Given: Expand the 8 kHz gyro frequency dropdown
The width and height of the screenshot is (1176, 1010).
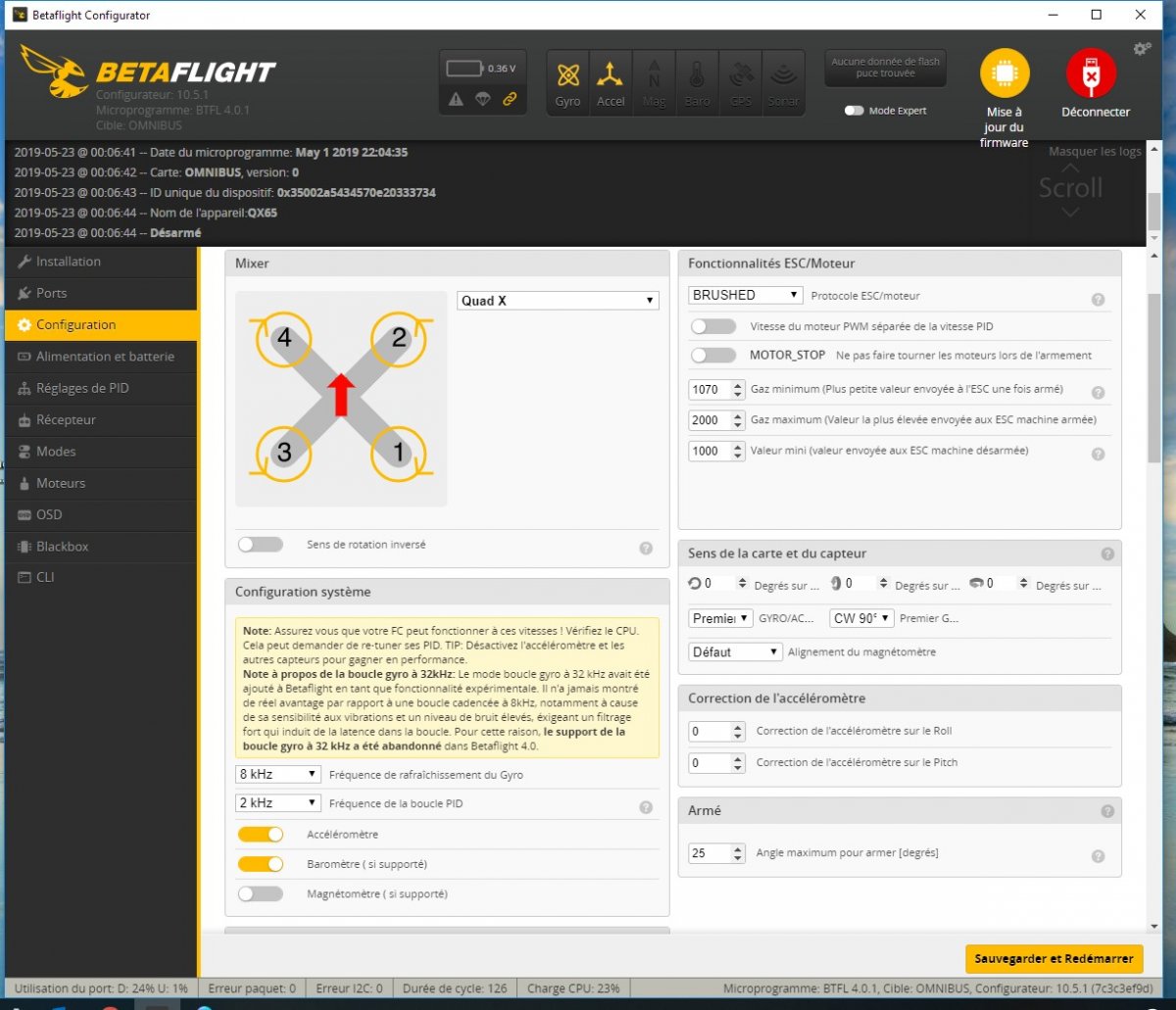Looking at the screenshot, I should [278, 774].
